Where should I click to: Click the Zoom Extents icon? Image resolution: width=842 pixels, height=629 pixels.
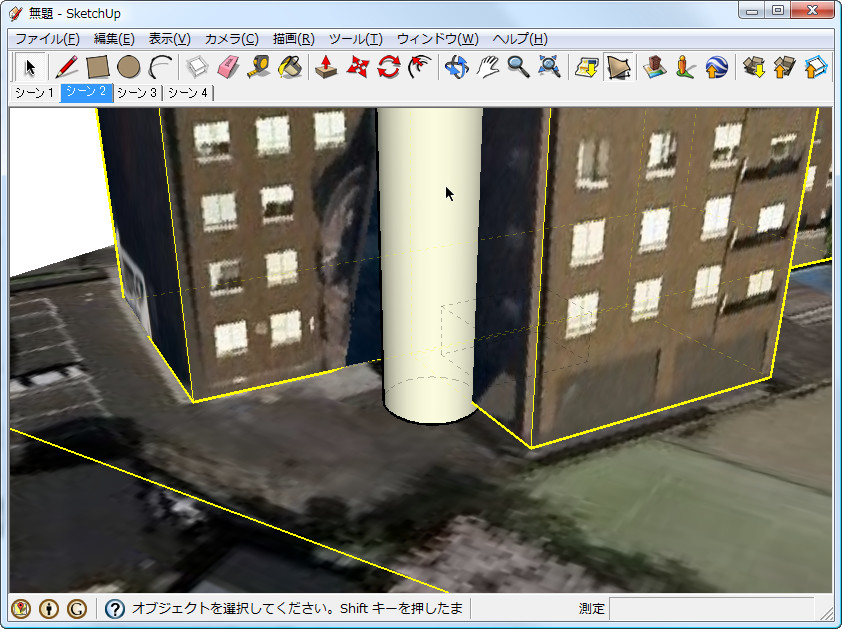tap(550, 67)
